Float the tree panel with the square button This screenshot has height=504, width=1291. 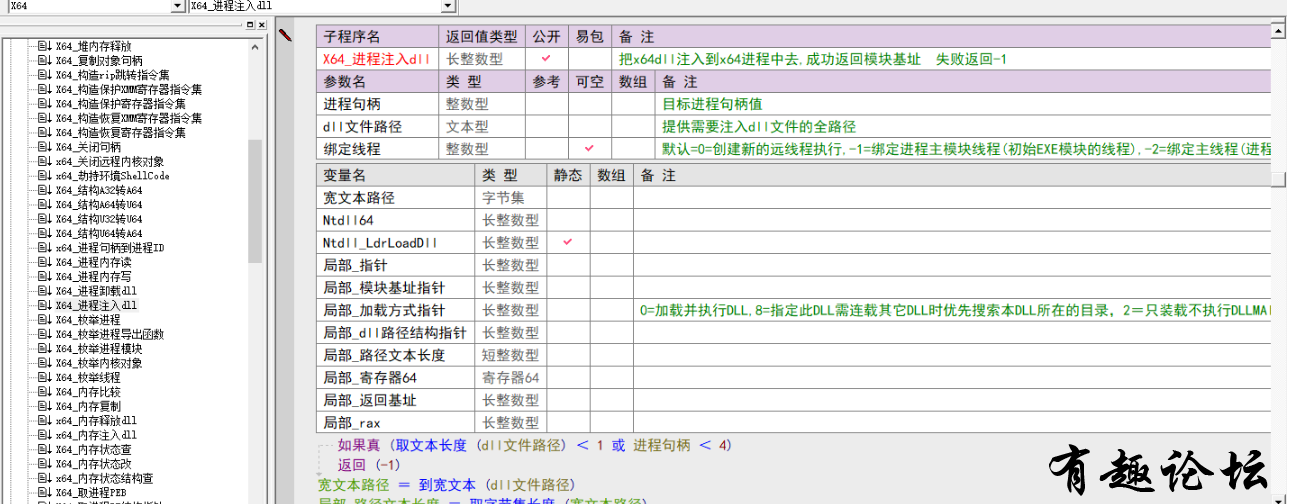click(250, 25)
